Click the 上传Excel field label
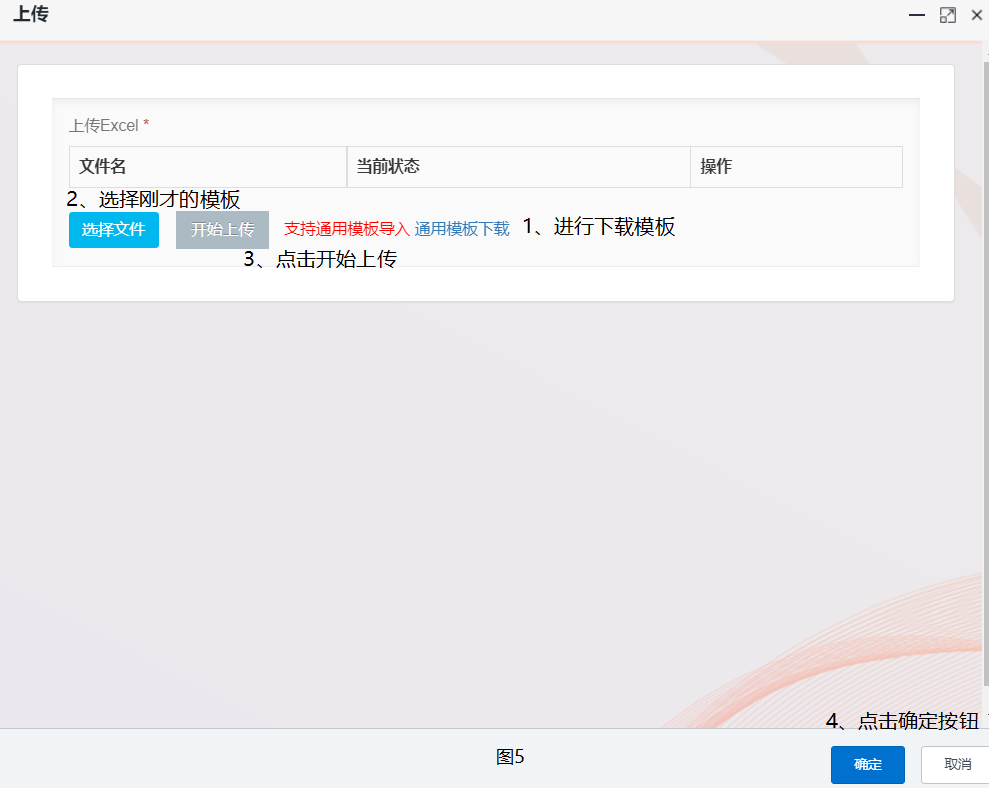This screenshot has width=989, height=788. coord(104,126)
